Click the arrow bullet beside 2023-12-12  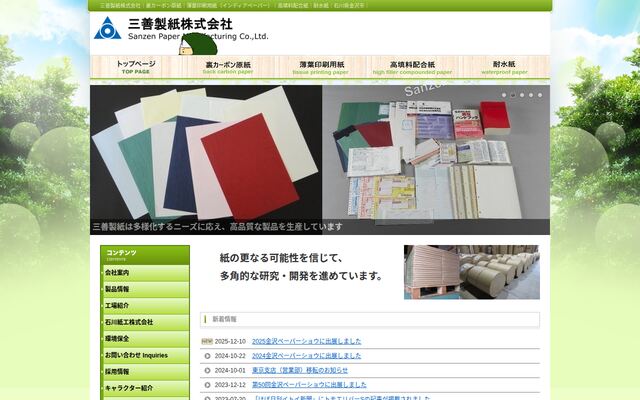pyautogui.click(x=207, y=385)
